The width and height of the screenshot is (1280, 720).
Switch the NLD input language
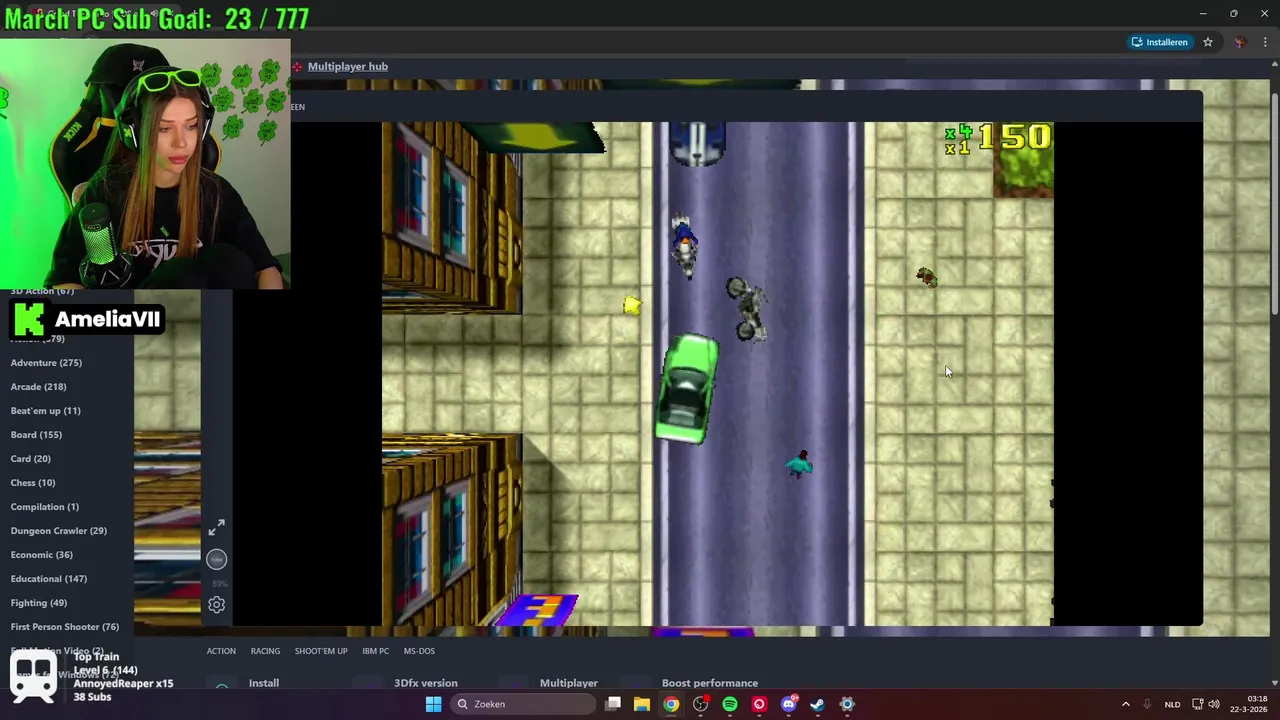tap(1172, 704)
